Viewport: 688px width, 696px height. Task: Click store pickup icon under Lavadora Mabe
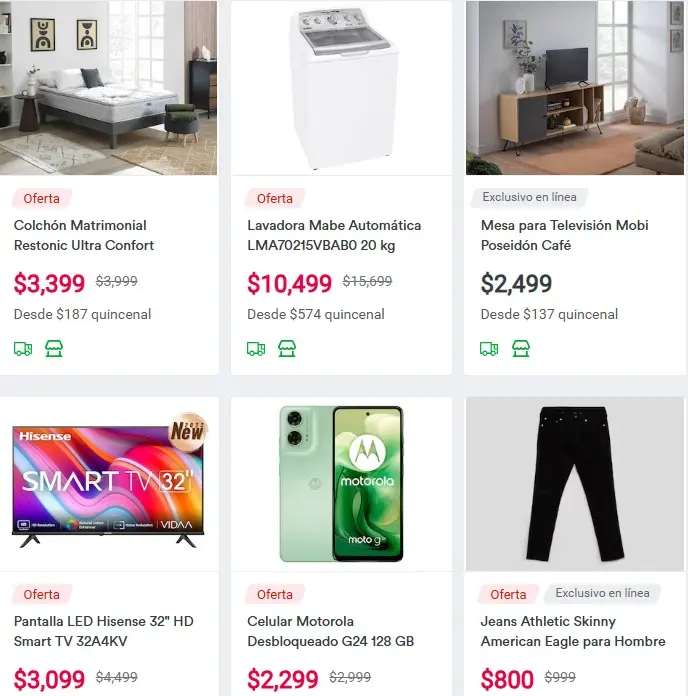coord(287,348)
